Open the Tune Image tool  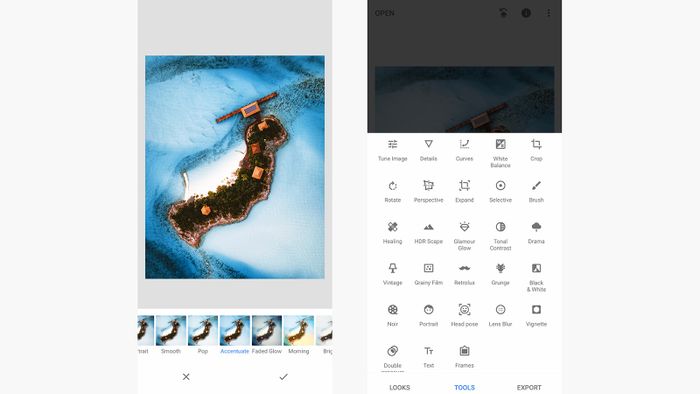click(x=392, y=150)
